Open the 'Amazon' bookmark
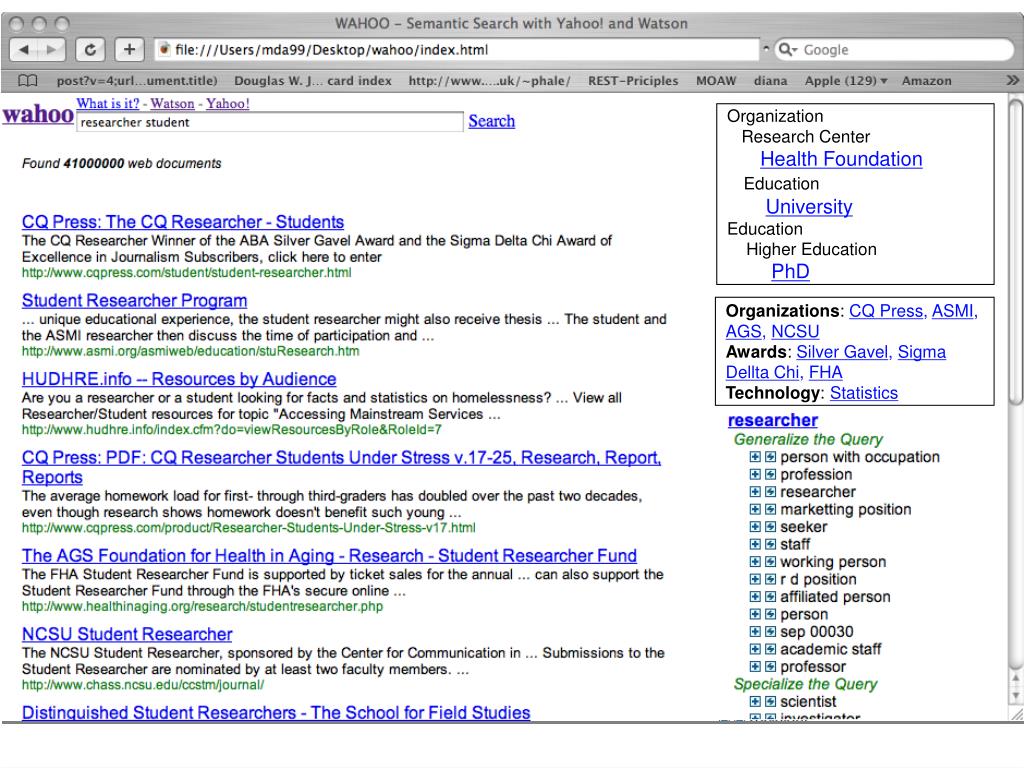 (x=927, y=80)
